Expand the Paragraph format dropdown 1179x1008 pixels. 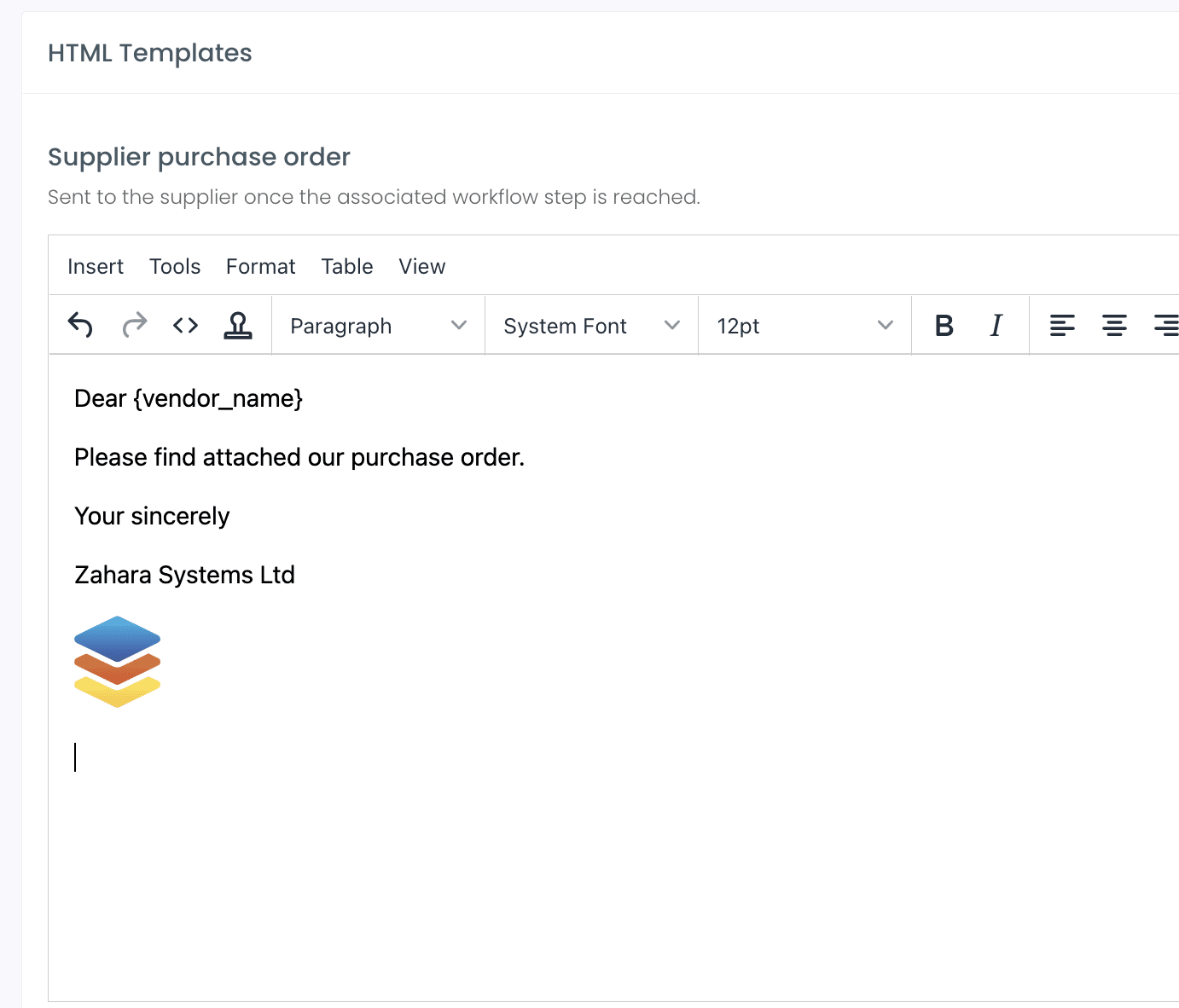tap(378, 326)
